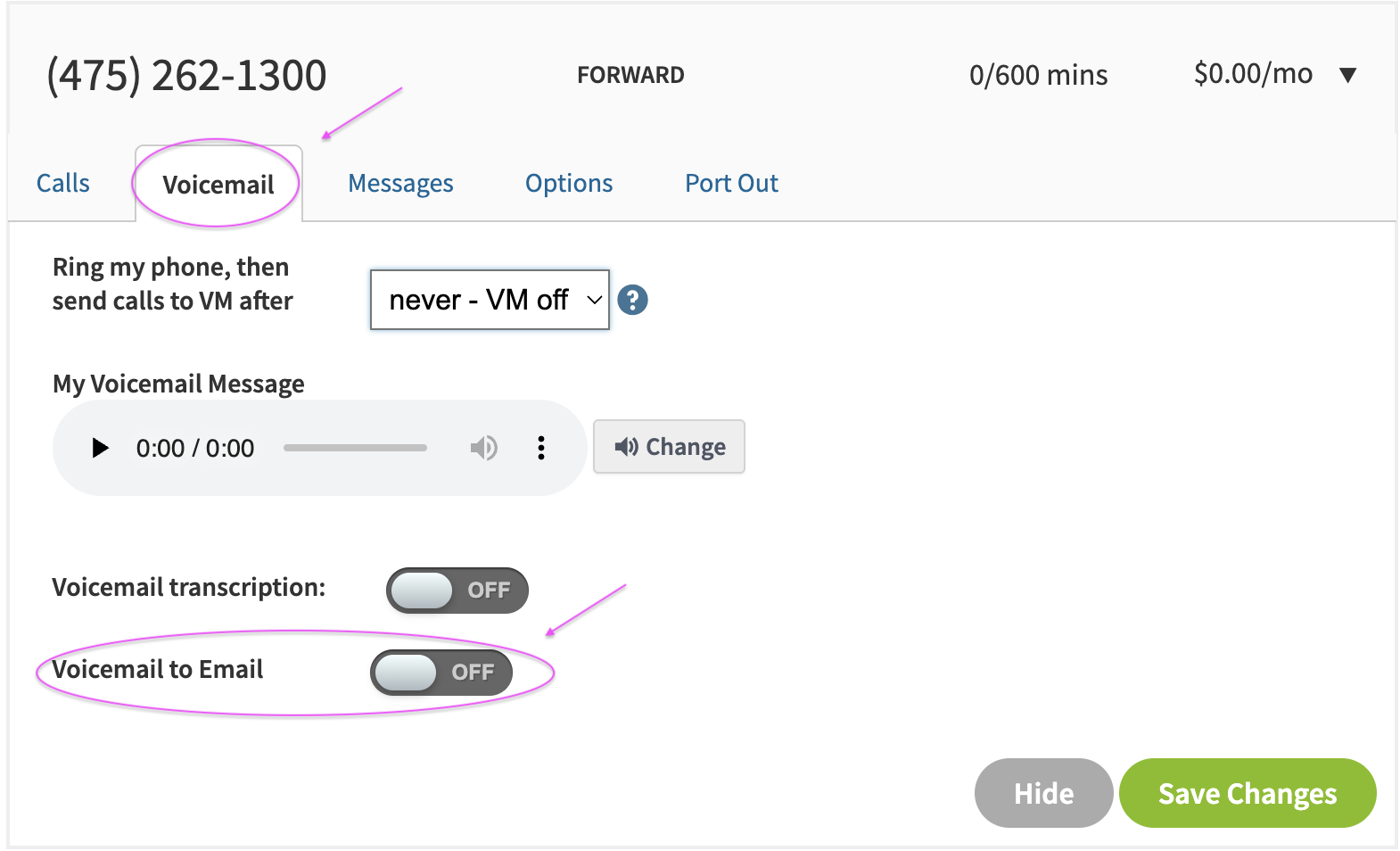1400x851 pixels.
Task: Click the $0.00/mo price label
Action: click(x=1253, y=74)
